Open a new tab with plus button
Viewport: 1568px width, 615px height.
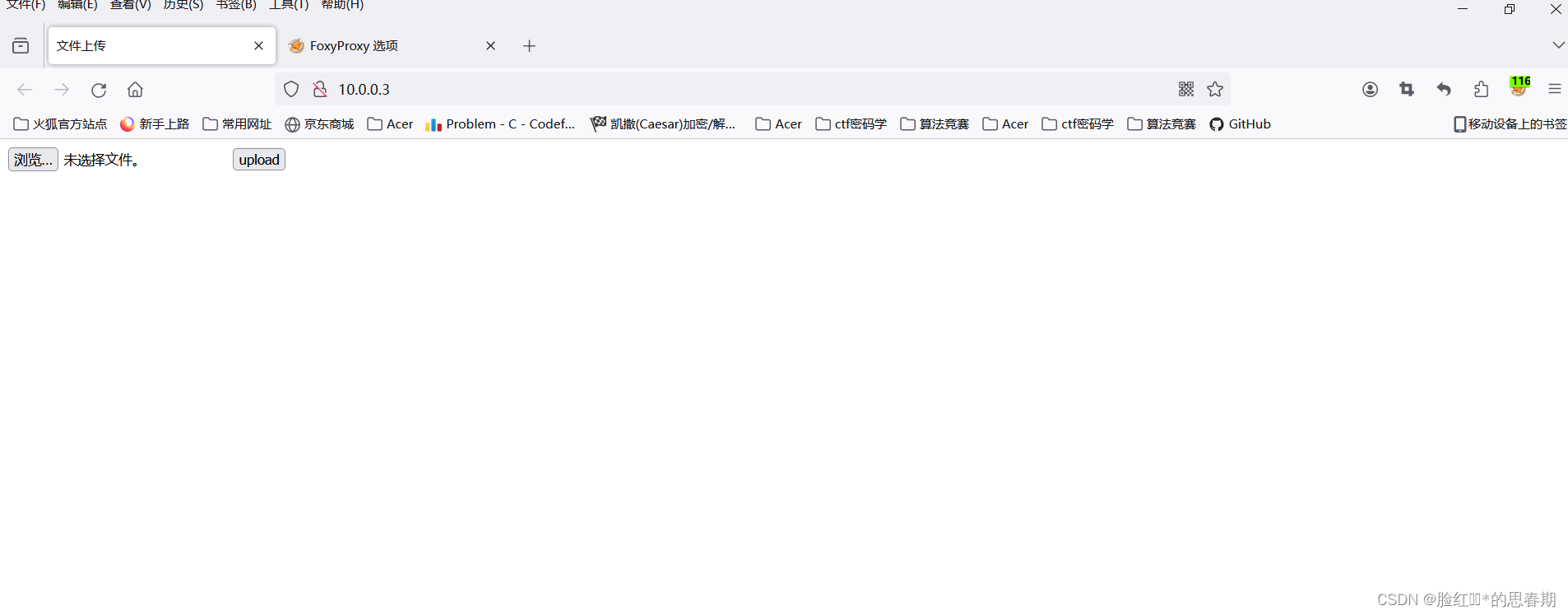pos(529,46)
